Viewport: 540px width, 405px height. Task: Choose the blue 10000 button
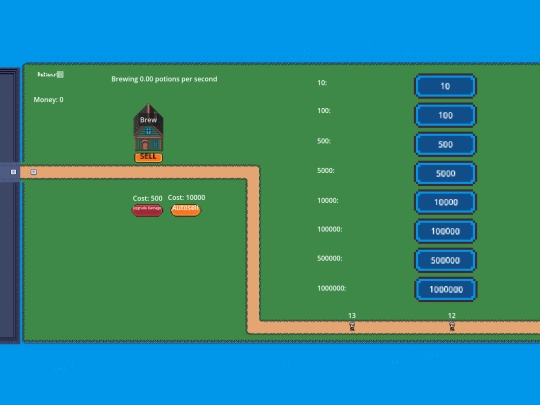pos(445,202)
